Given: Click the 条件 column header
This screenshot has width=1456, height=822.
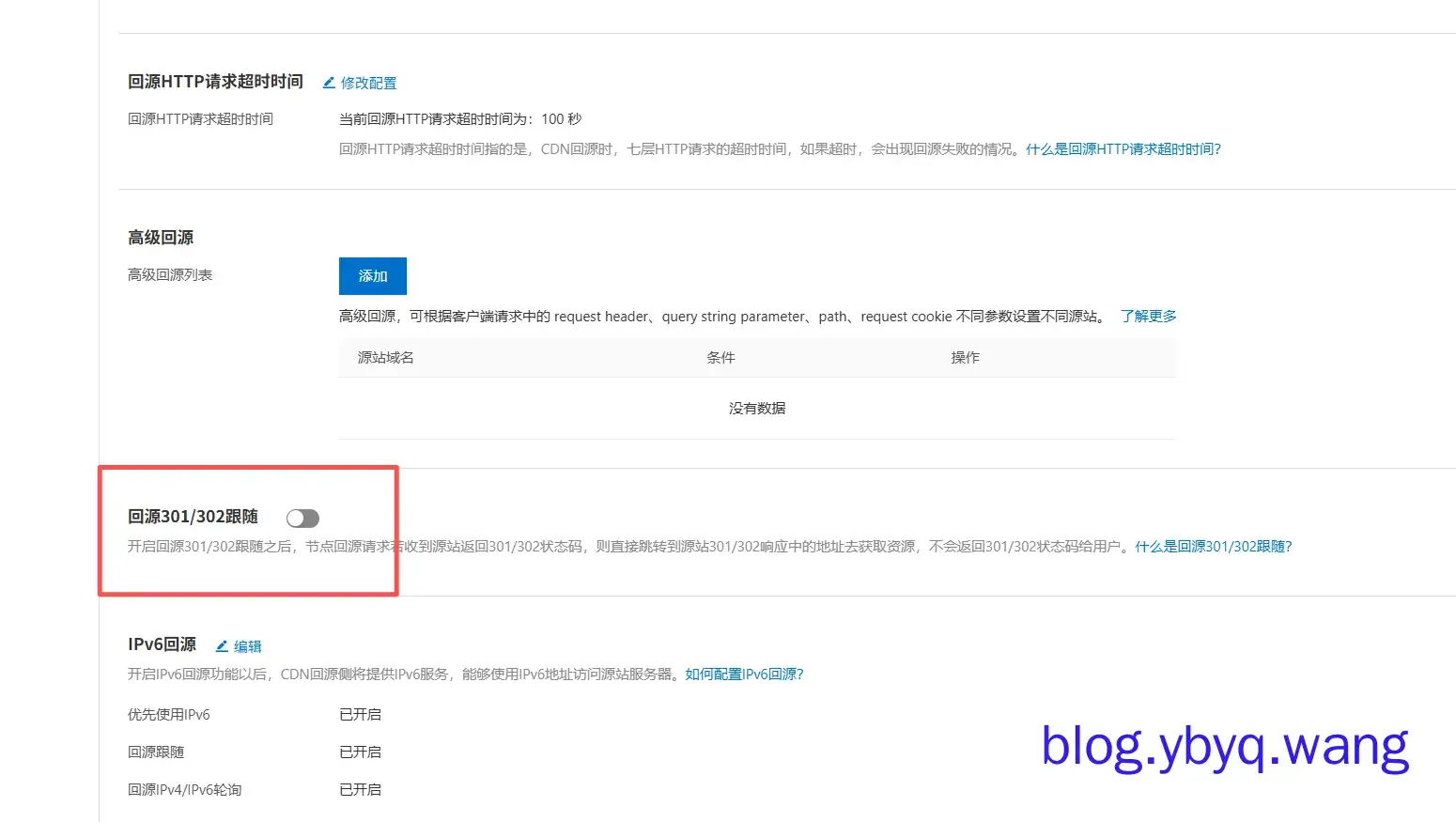Looking at the screenshot, I should (720, 358).
